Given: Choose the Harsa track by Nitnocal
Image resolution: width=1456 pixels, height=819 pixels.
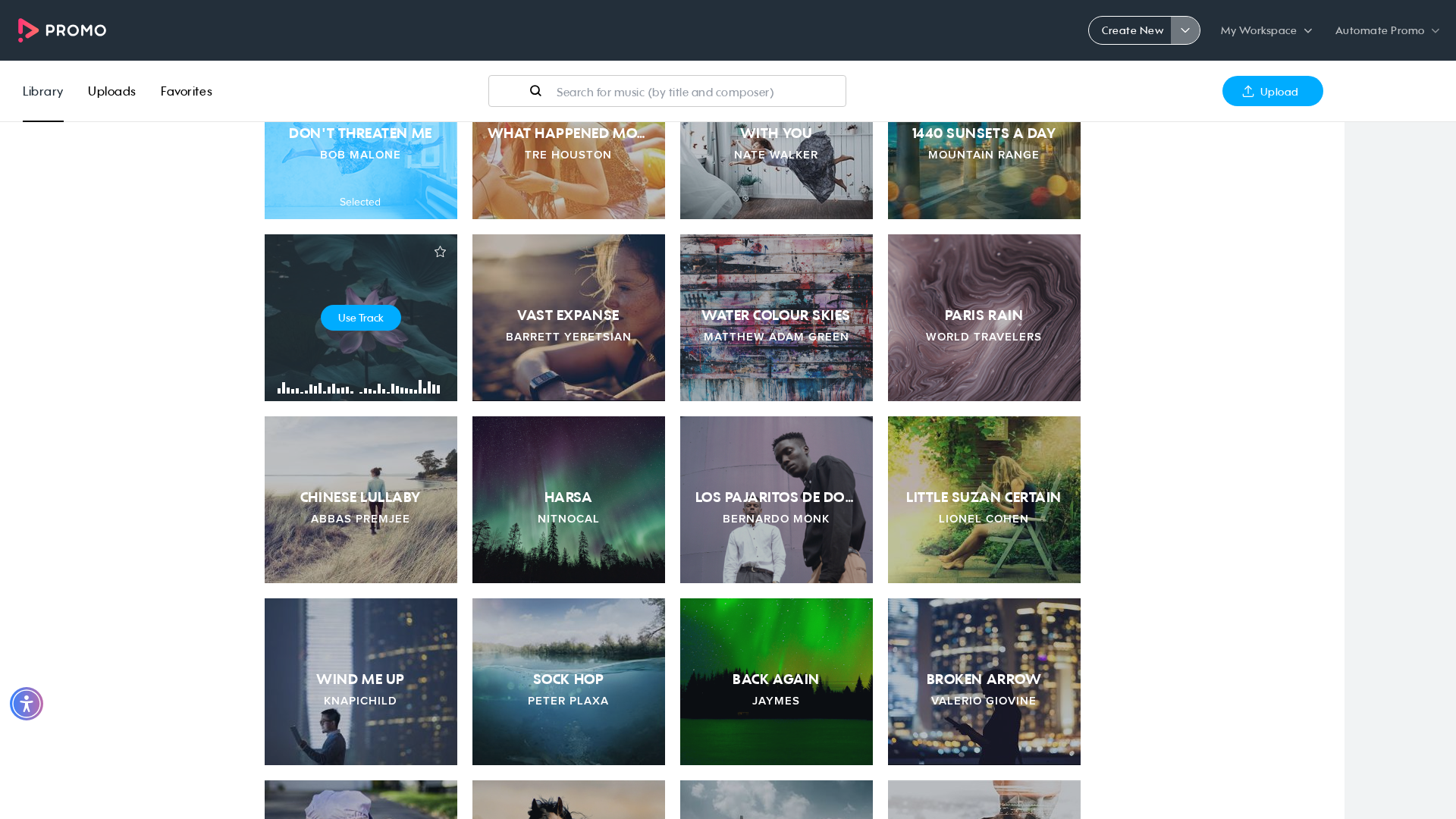Looking at the screenshot, I should point(569,500).
